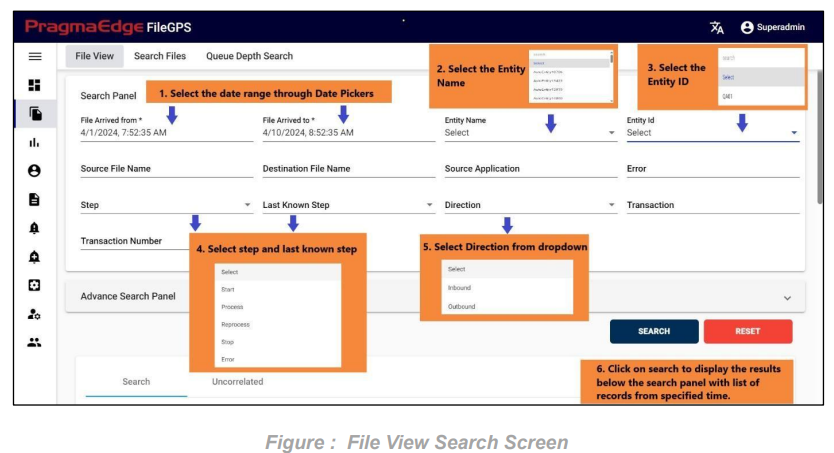The image size is (834, 453).
Task: Open the bar chart reports icon
Action: point(35,142)
